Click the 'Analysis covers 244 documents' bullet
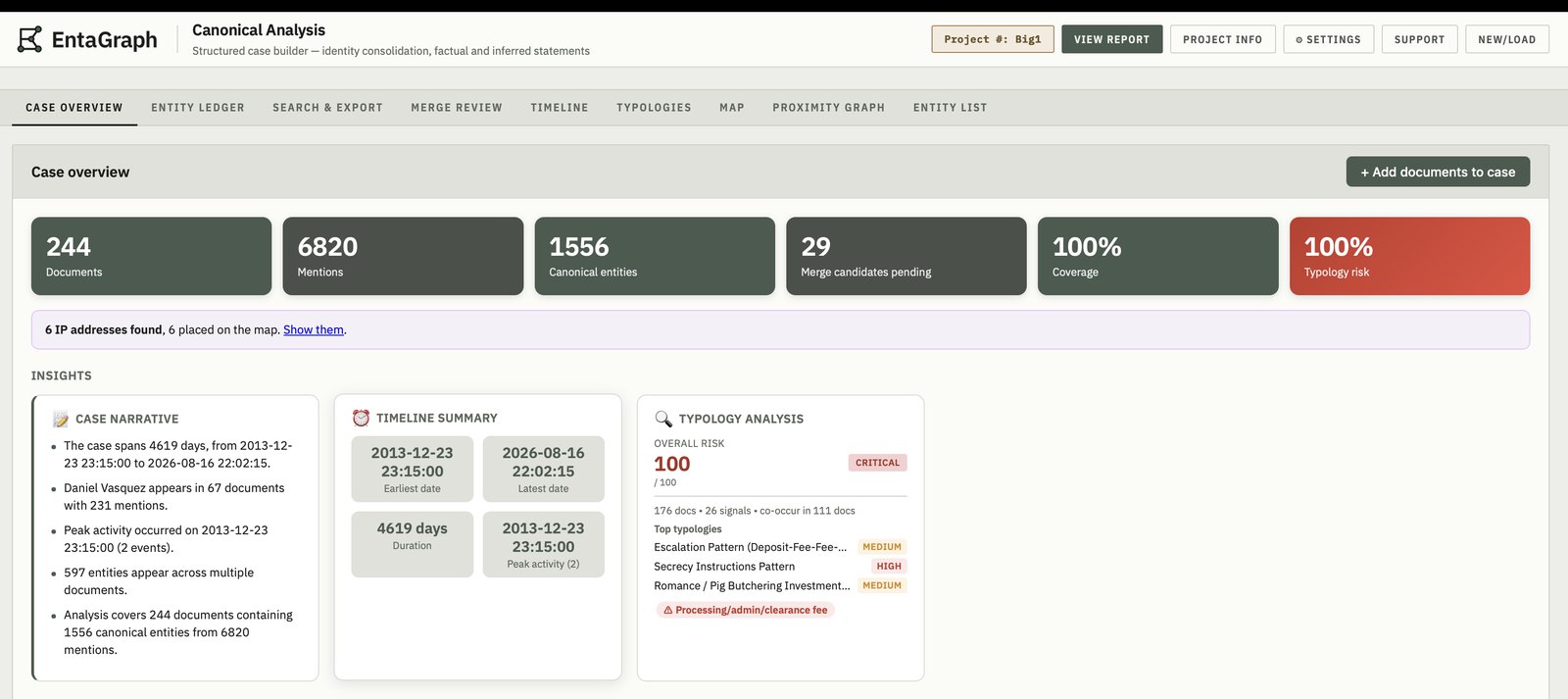 coord(178,632)
